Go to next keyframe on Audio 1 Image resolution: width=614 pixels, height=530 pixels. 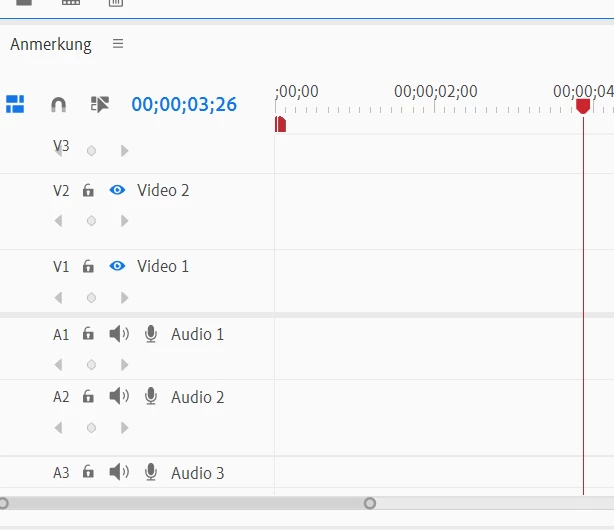coord(125,365)
